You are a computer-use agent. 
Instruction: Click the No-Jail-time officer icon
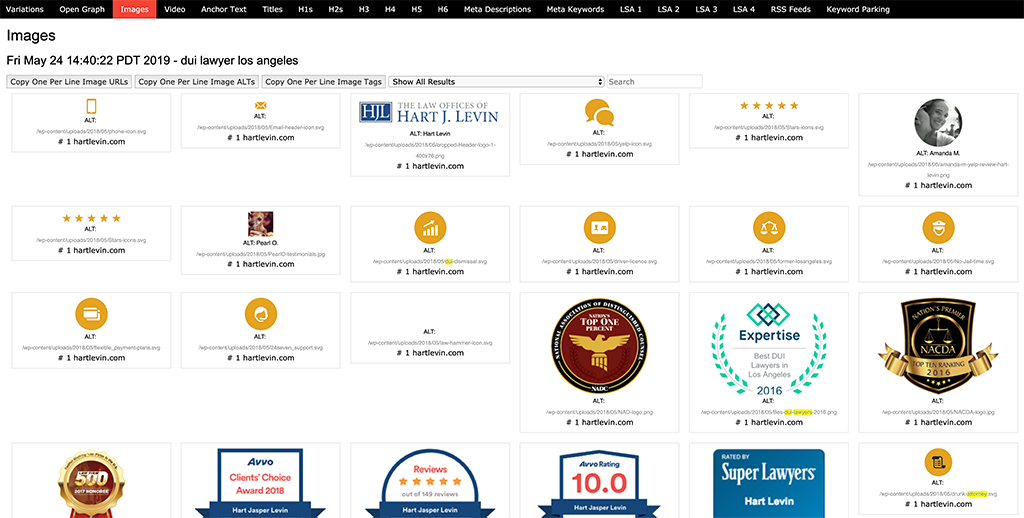(938, 228)
